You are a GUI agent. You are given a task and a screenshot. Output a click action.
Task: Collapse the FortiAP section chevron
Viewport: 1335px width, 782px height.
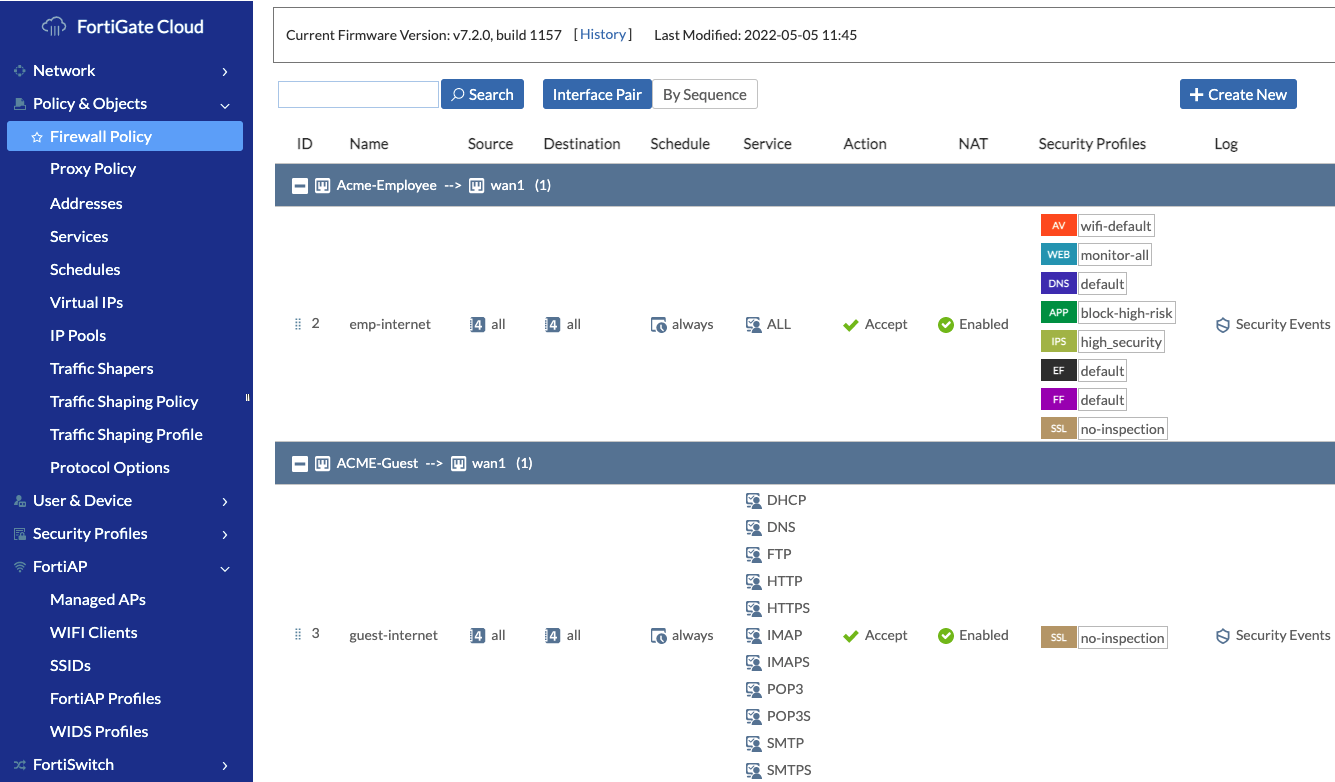[225, 568]
